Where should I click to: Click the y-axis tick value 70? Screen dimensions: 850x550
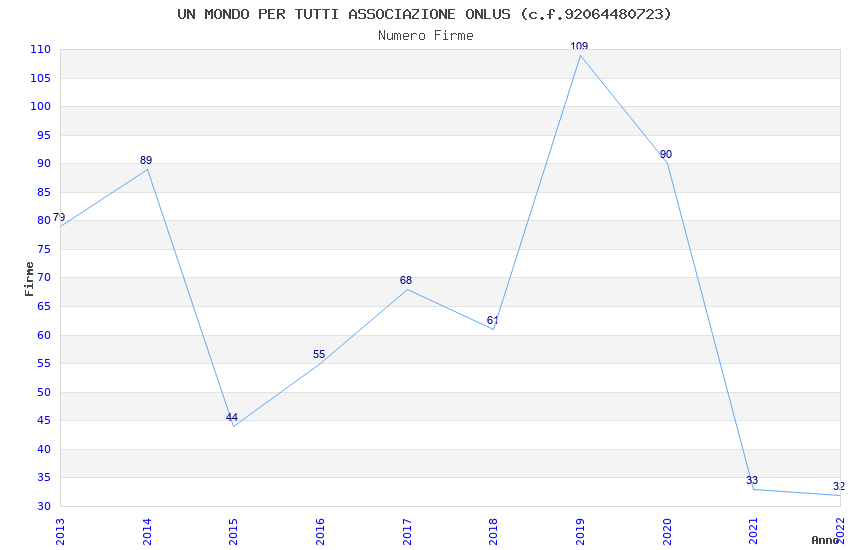[x=43, y=277]
